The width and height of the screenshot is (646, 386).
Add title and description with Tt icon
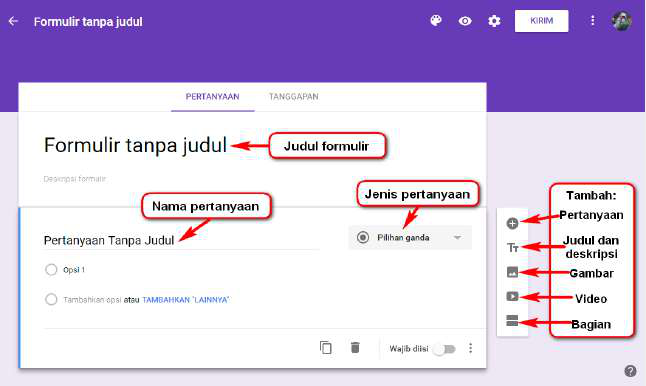point(512,248)
